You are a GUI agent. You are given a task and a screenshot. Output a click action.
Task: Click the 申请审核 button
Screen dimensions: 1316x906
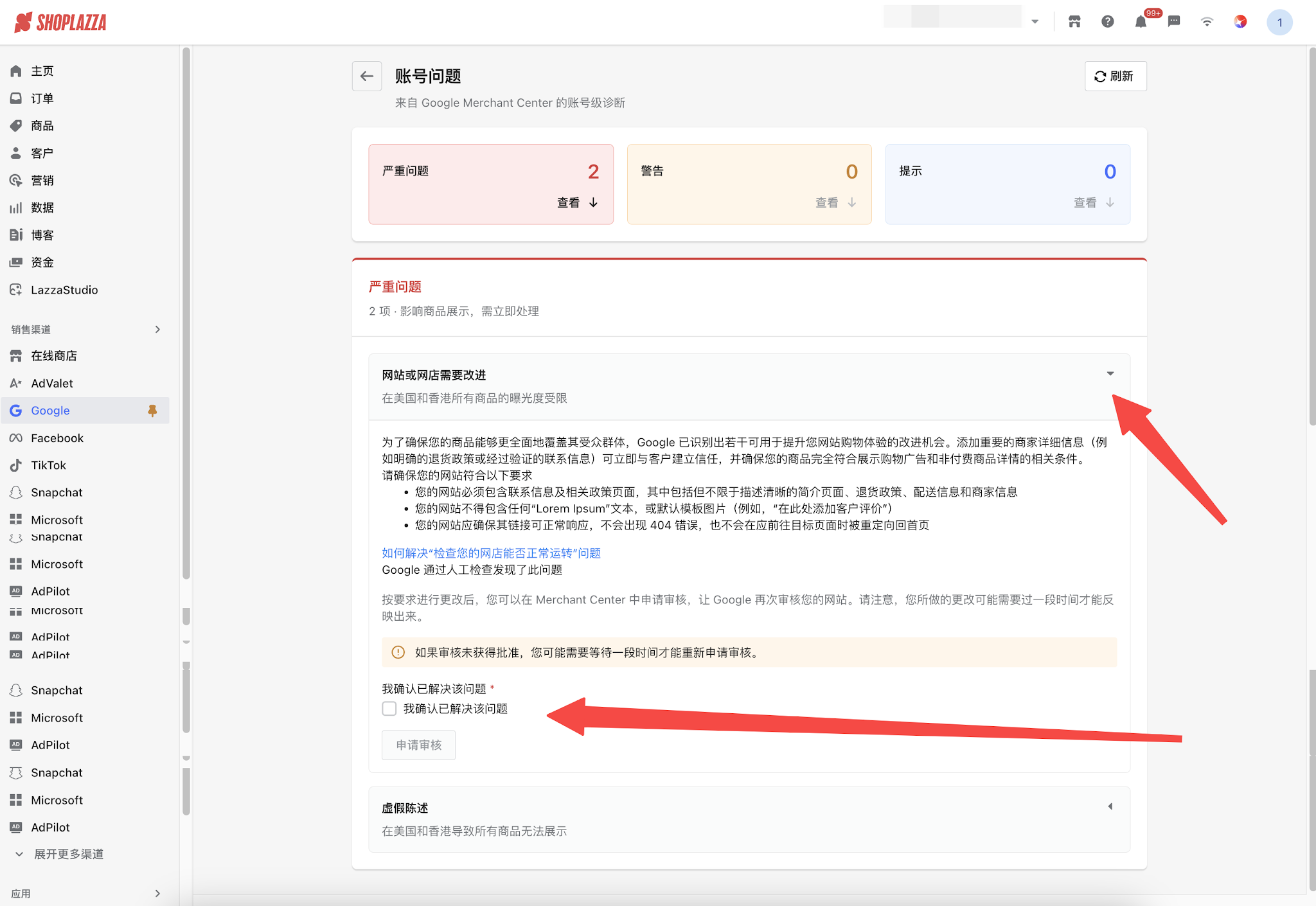click(418, 745)
